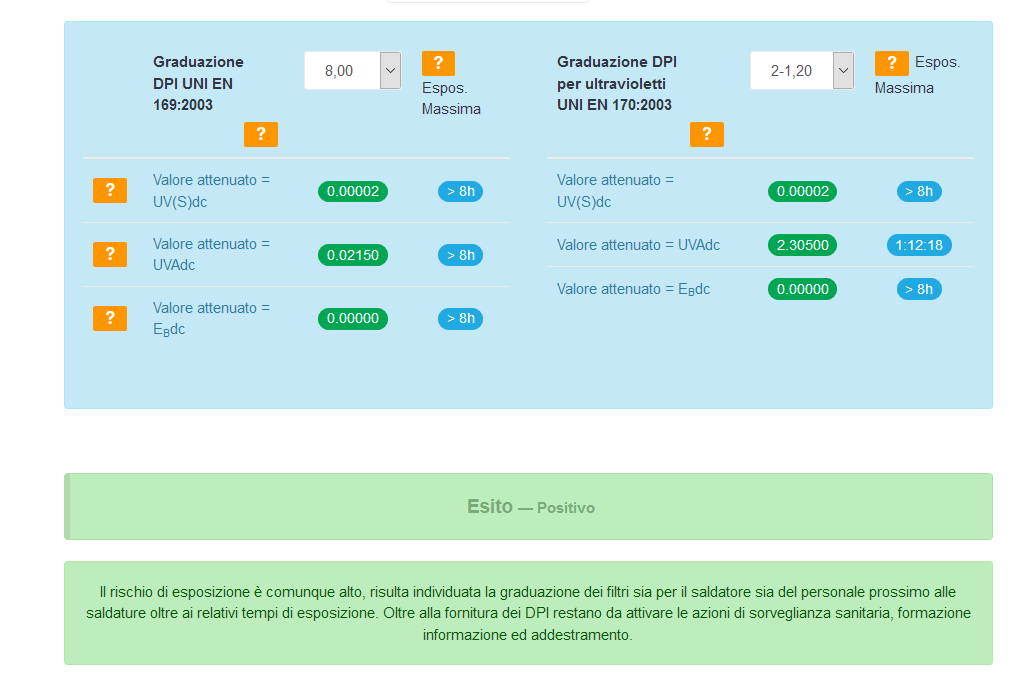Click help icon beside the 8,00 dropdown
Image resolution: width=1033 pixels, height=689 pixels.
tap(438, 63)
